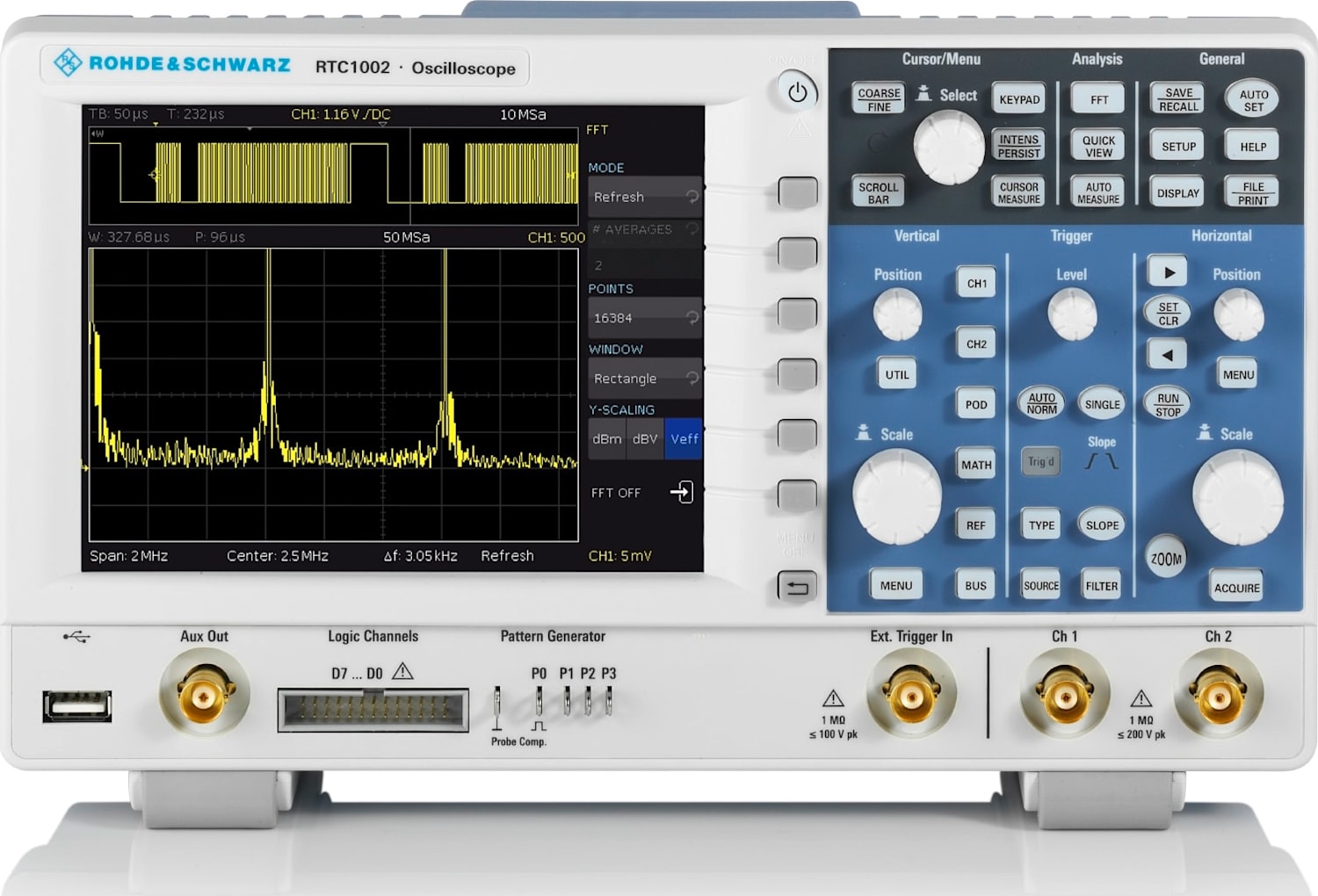The height and width of the screenshot is (896, 1318).
Task: Click the SETUP button
Action: 1178,146
